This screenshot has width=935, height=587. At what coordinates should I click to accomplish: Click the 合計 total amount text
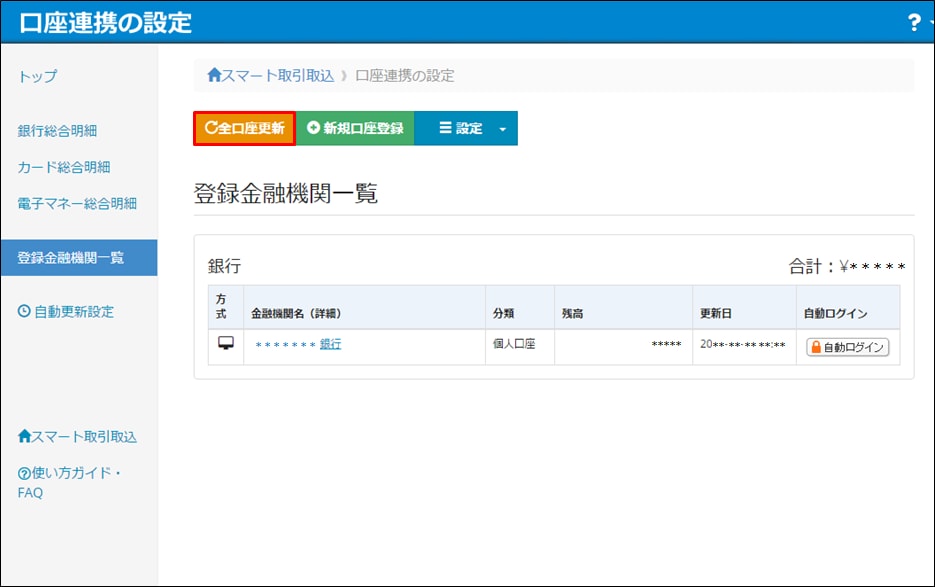pyautogui.click(x=847, y=266)
